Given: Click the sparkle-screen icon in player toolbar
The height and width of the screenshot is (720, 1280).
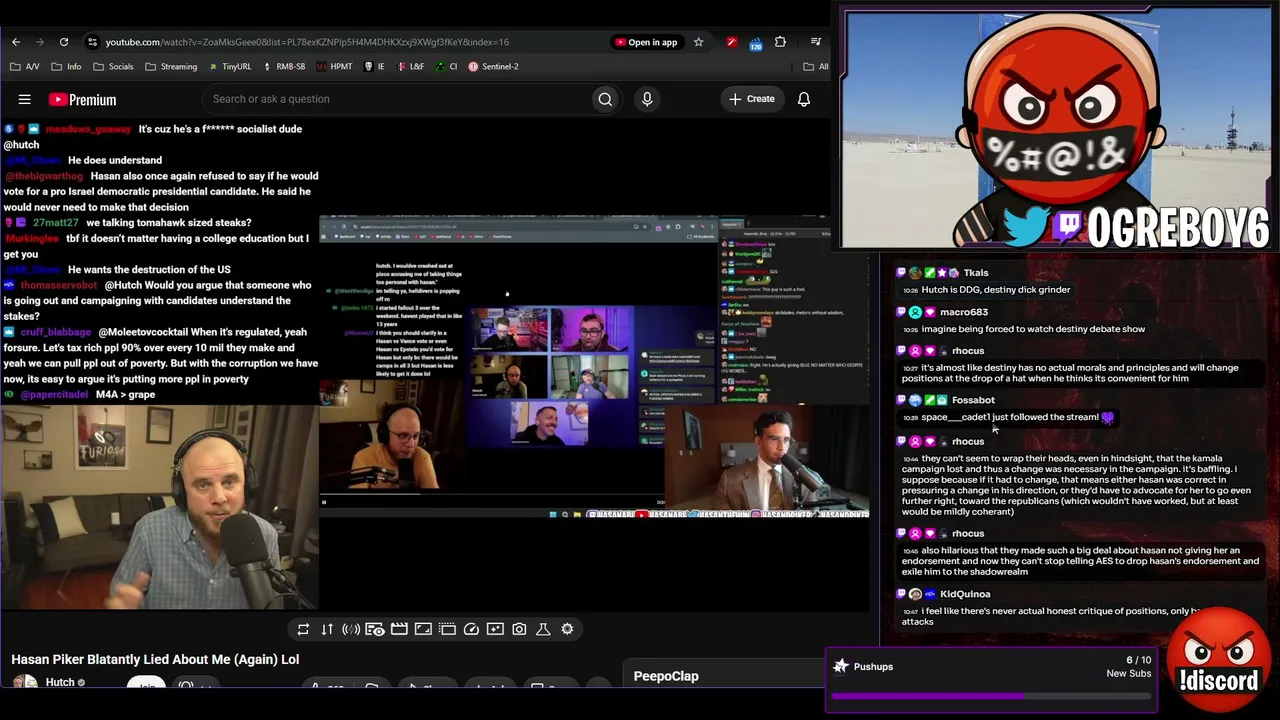Looking at the screenshot, I should pyautogui.click(x=495, y=629).
